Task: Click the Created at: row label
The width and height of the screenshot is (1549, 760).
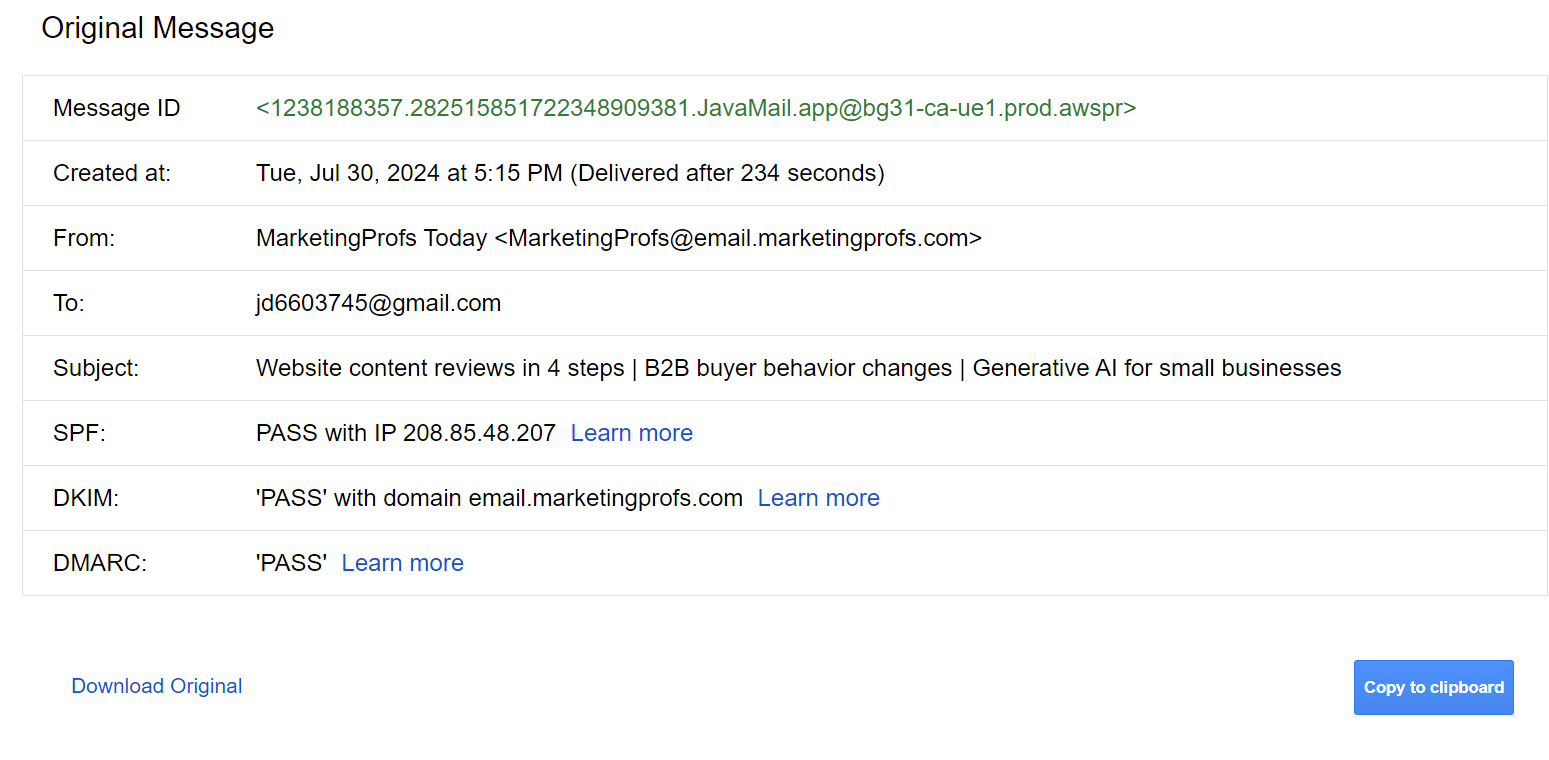Action: click(112, 173)
